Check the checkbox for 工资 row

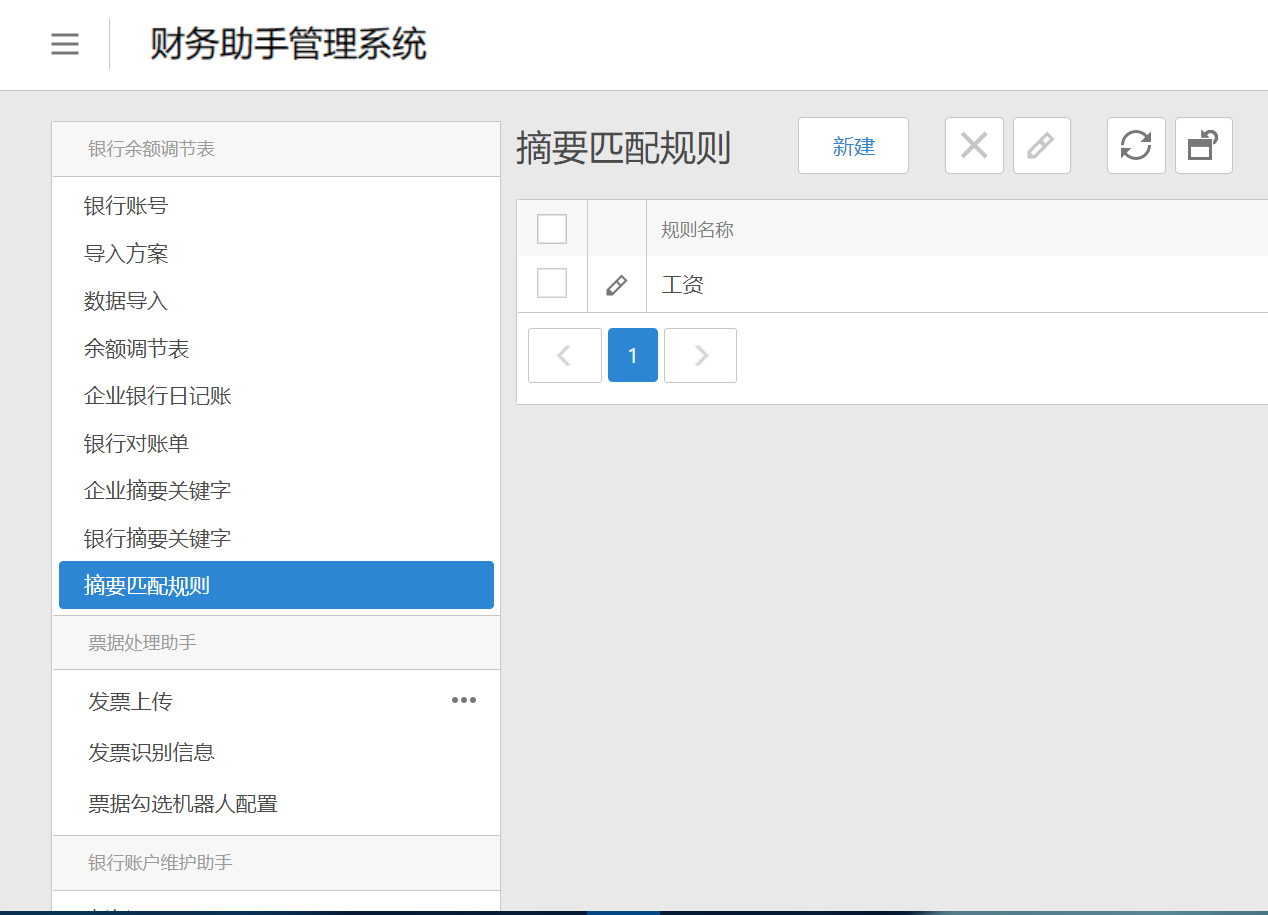(552, 284)
